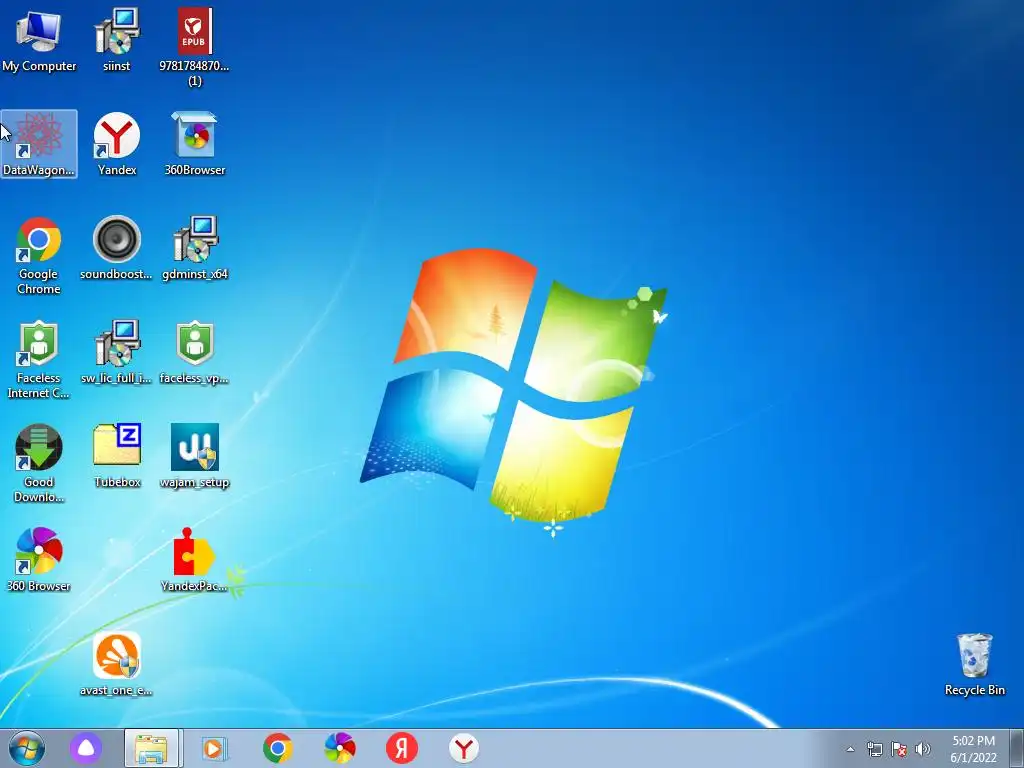
Task: Open the Windows Start menu
Action: click(27, 748)
